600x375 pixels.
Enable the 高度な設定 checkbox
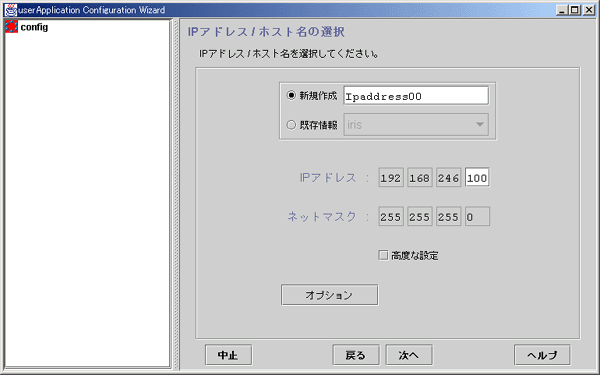click(383, 255)
